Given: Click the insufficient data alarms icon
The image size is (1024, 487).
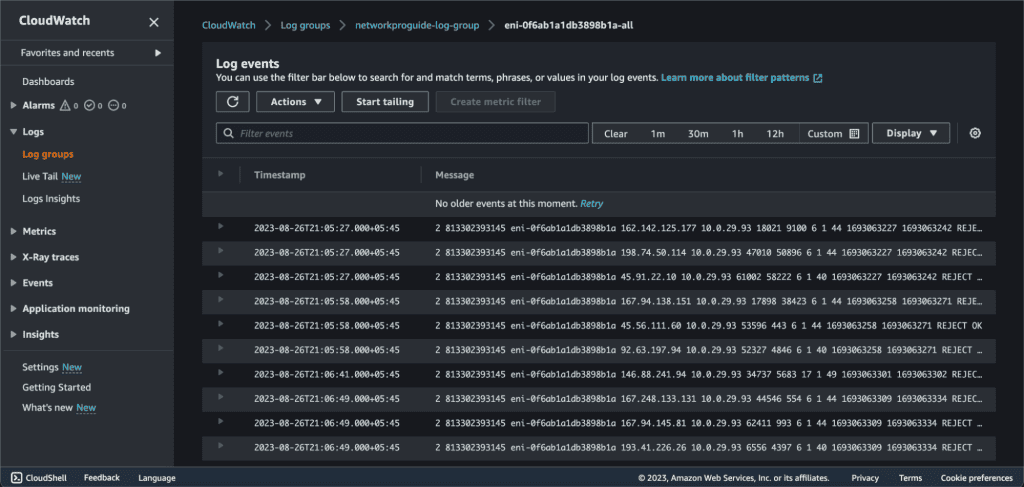Looking at the screenshot, I should pos(113,106).
